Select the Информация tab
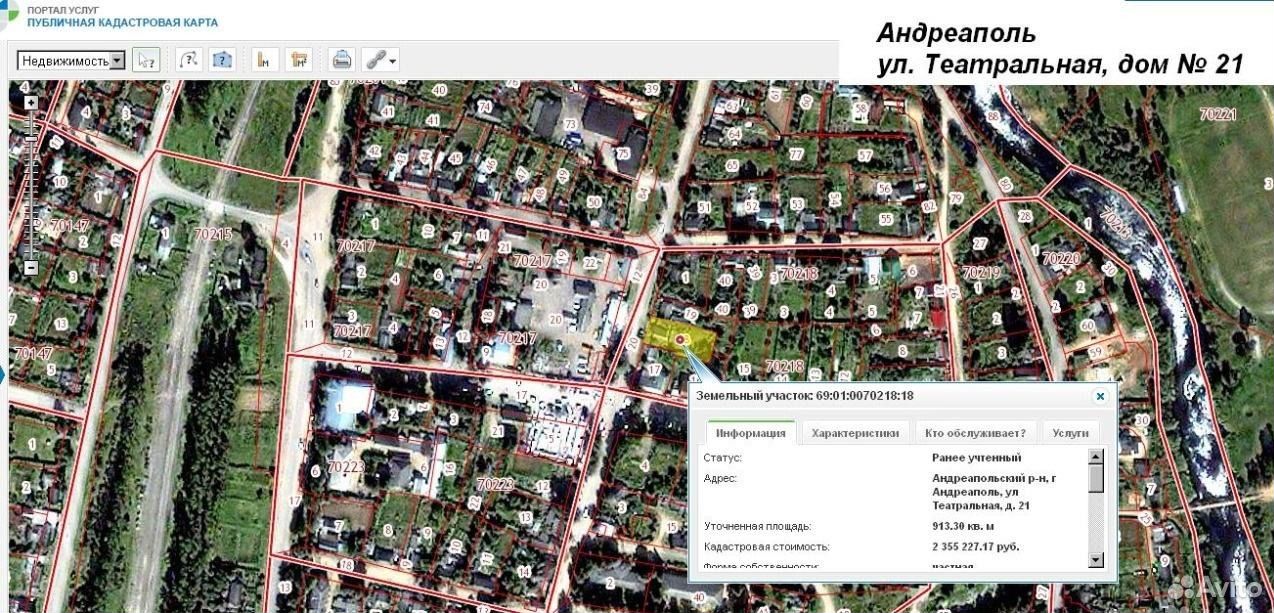The height and width of the screenshot is (613, 1274). point(750,433)
